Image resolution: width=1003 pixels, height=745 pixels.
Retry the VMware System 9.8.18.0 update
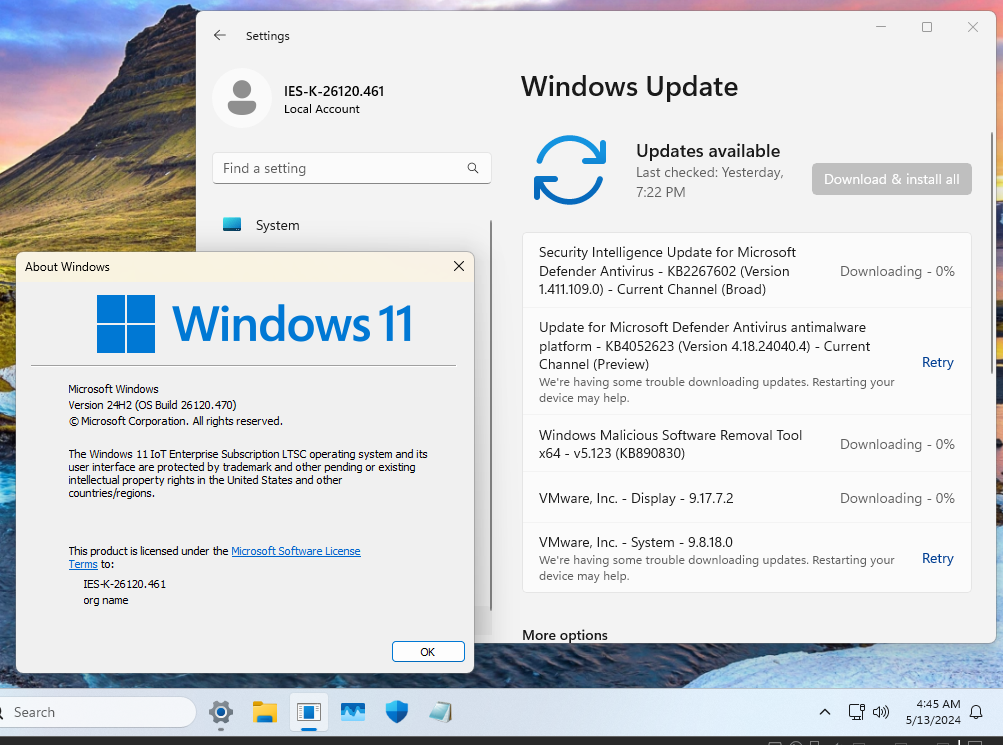(937, 558)
